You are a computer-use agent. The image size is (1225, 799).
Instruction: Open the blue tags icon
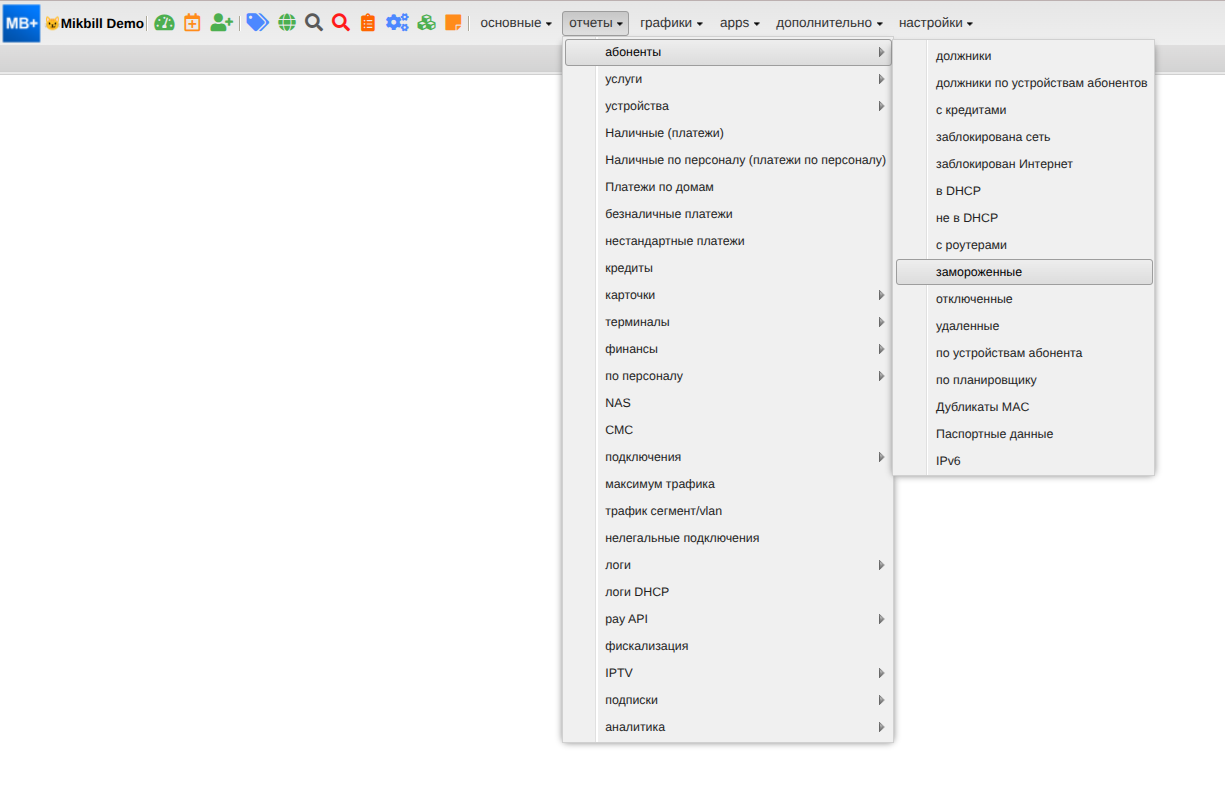pos(257,22)
